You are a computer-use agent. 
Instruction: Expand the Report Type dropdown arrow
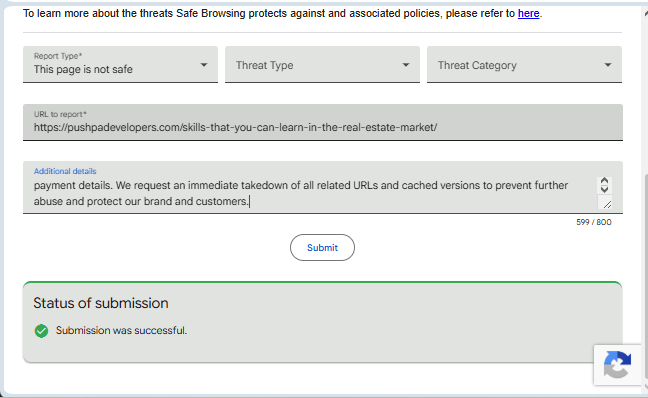(204, 65)
